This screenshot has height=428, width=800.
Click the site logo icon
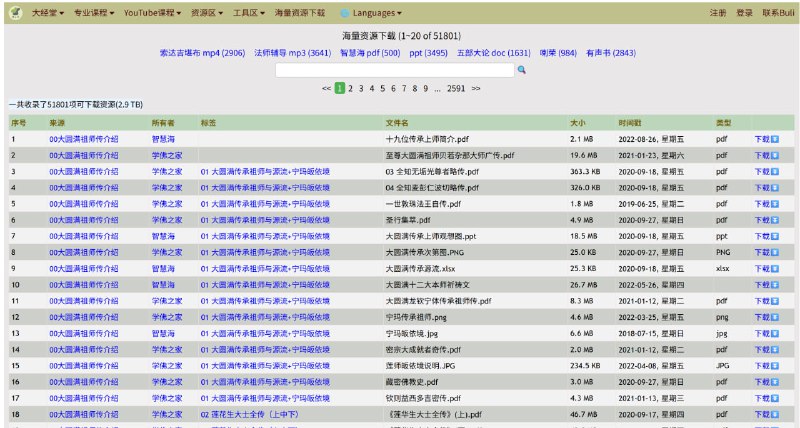[16, 12]
